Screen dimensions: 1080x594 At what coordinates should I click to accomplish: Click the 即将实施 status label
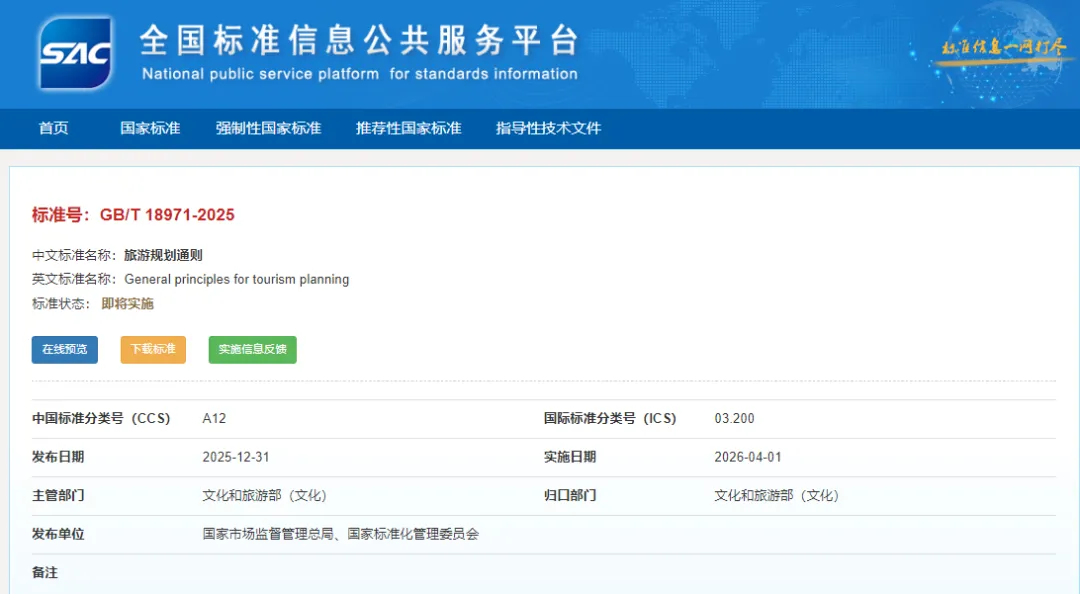[x=128, y=302]
